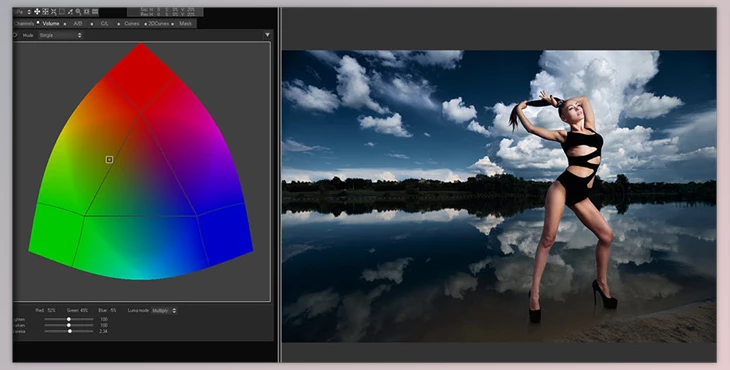
Task: Click the X-shaped toolbar icon
Action: coord(54,12)
